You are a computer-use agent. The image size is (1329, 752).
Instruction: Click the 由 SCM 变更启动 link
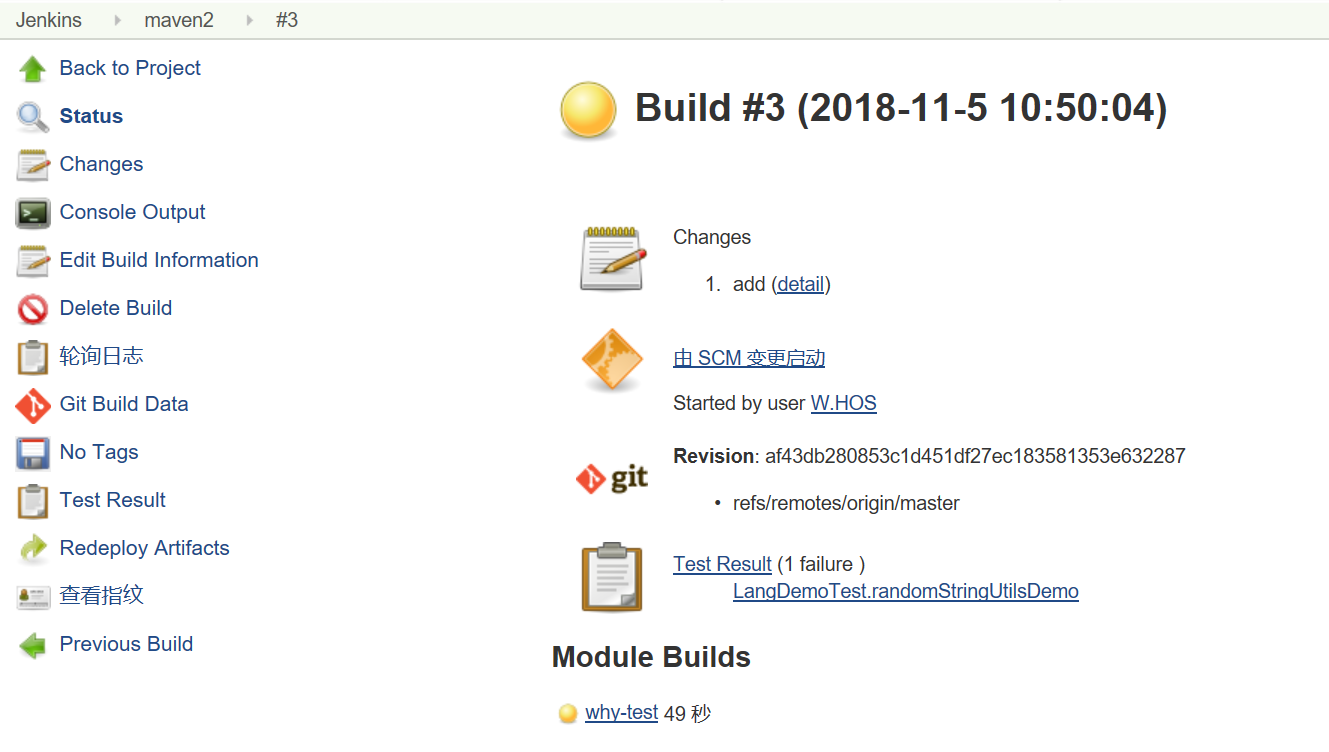point(749,358)
